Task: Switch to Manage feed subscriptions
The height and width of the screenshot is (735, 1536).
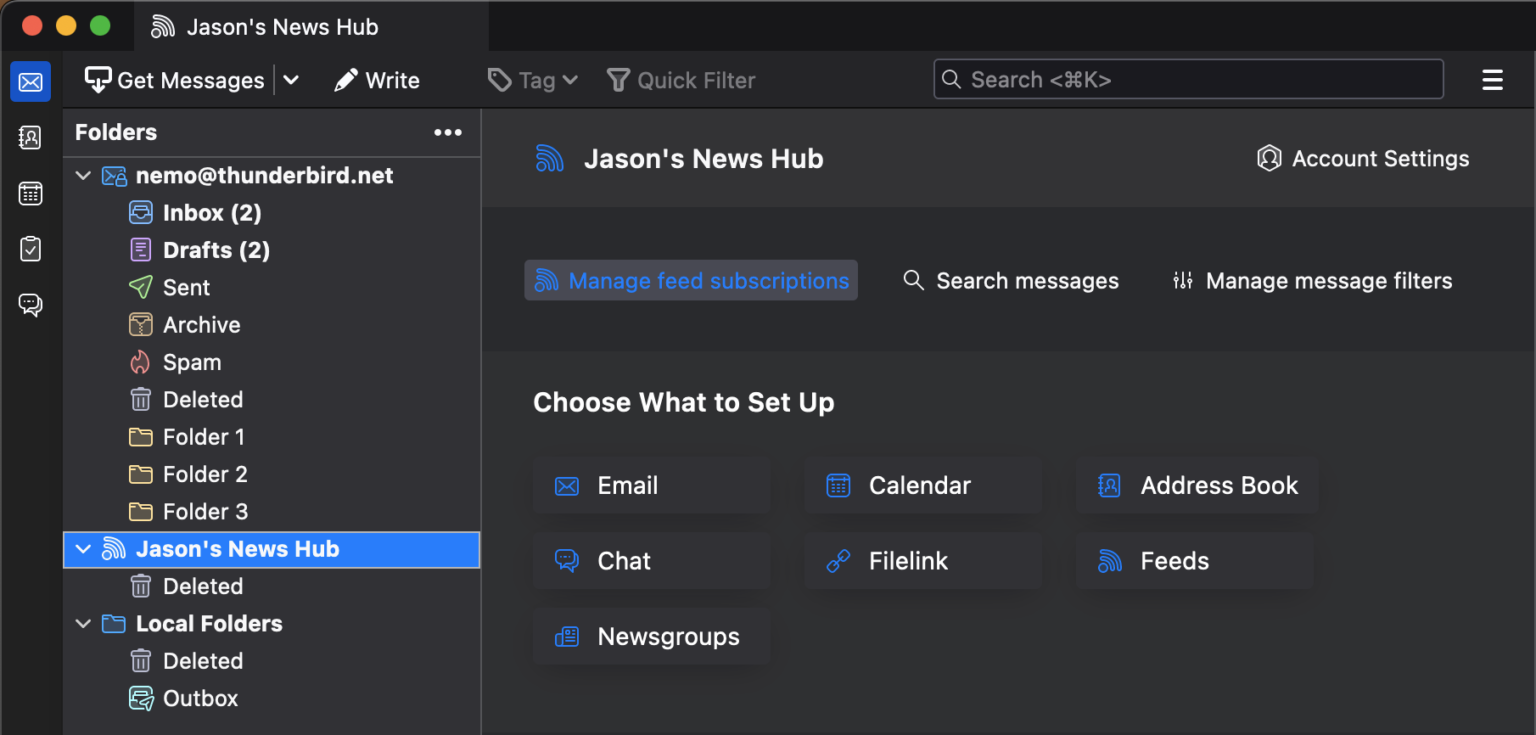Action: tap(690, 280)
